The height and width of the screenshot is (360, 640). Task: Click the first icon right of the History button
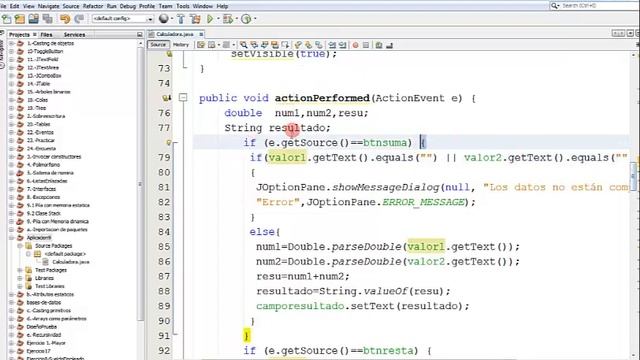point(201,45)
